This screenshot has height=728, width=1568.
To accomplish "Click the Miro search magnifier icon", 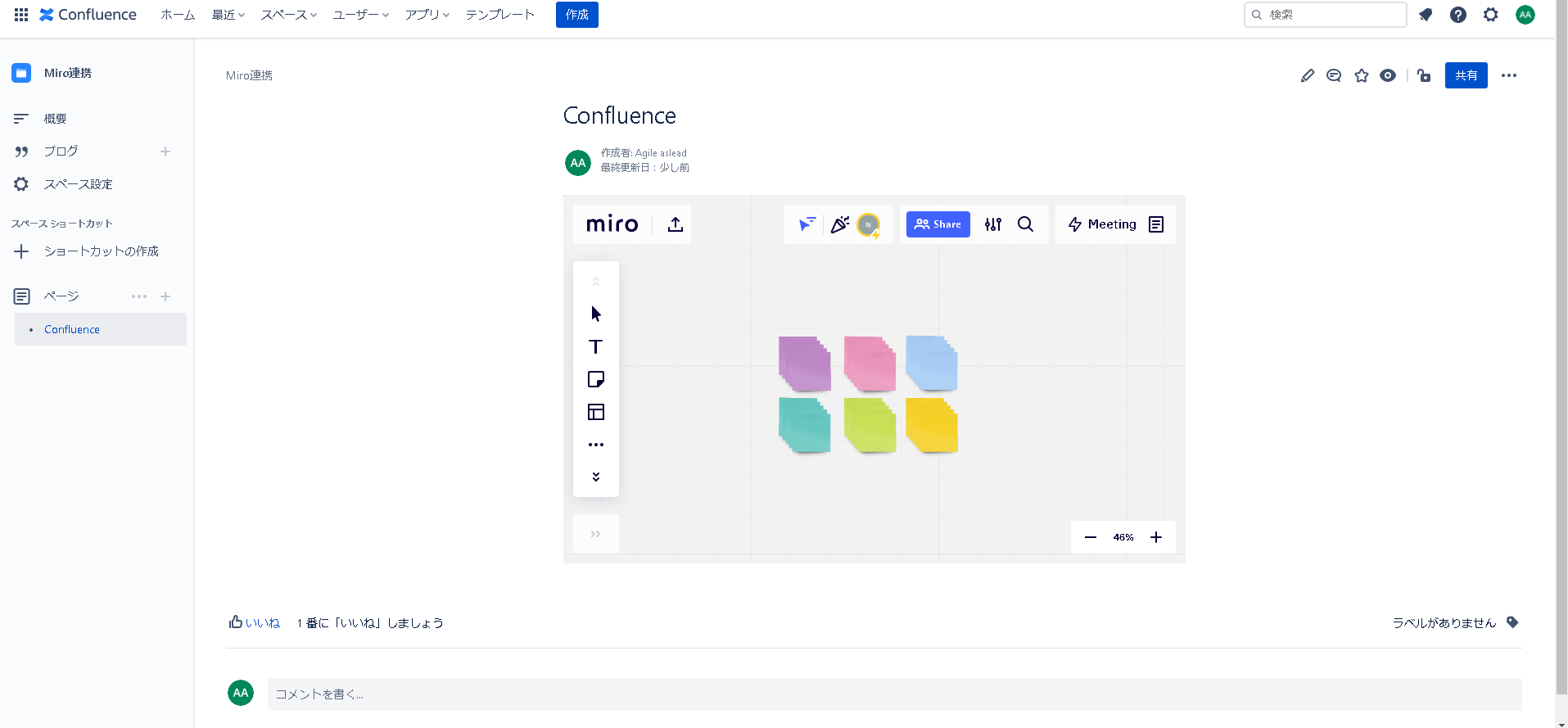I will [x=1025, y=224].
